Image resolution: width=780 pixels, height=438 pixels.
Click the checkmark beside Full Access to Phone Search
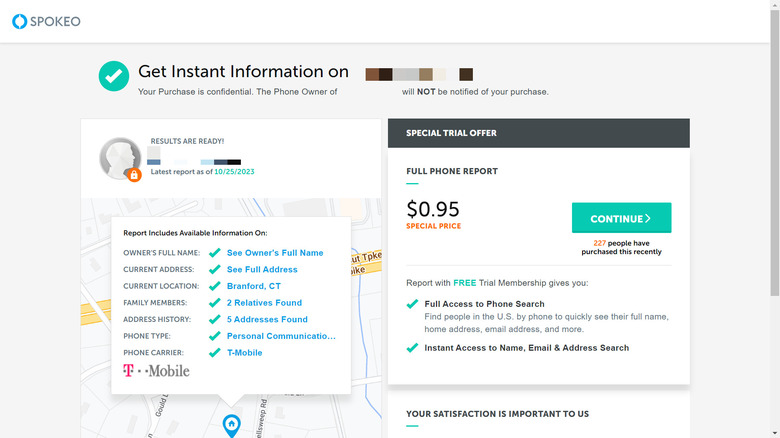click(412, 304)
